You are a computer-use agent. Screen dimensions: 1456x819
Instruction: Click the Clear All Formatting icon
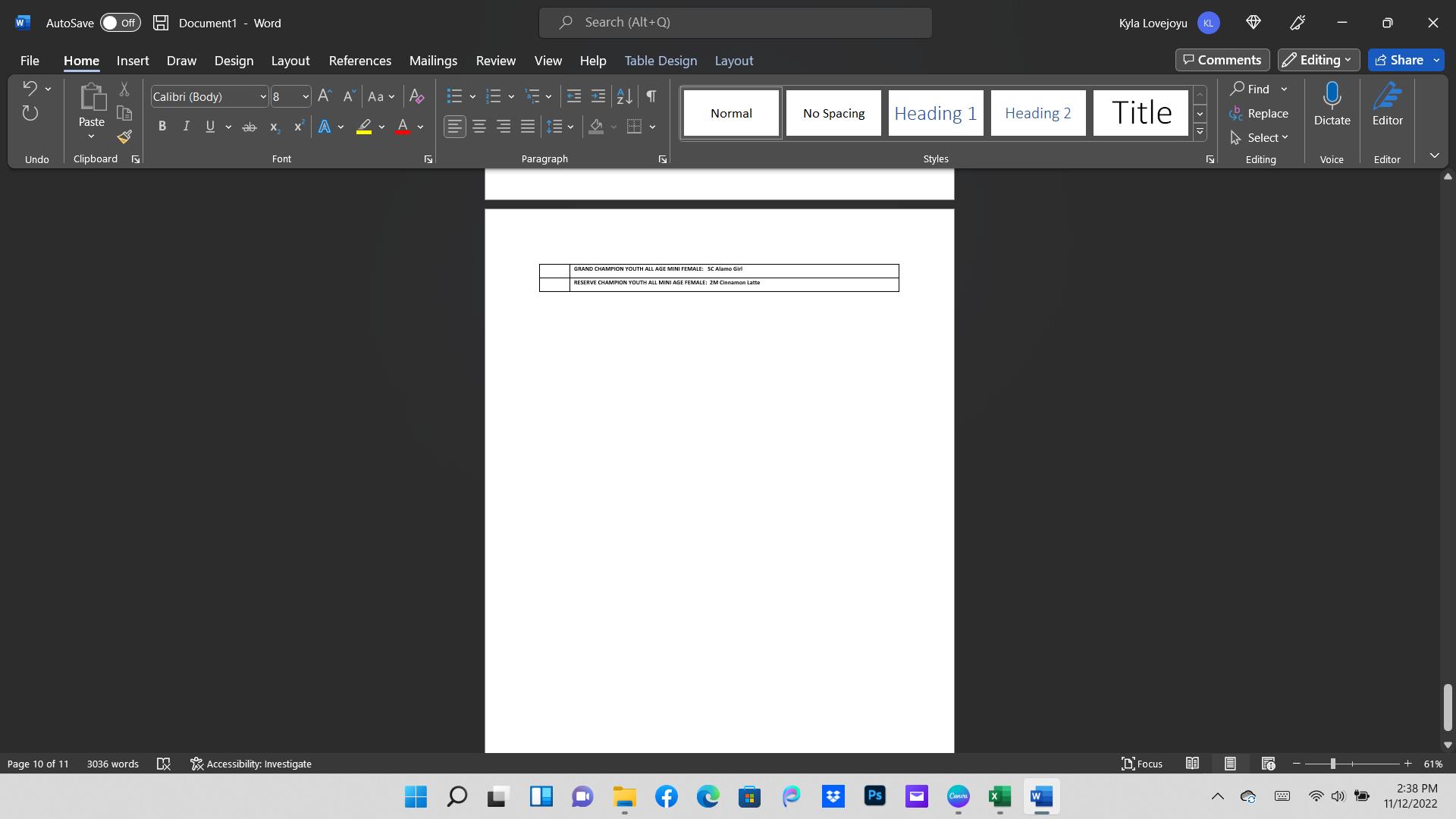(416, 96)
